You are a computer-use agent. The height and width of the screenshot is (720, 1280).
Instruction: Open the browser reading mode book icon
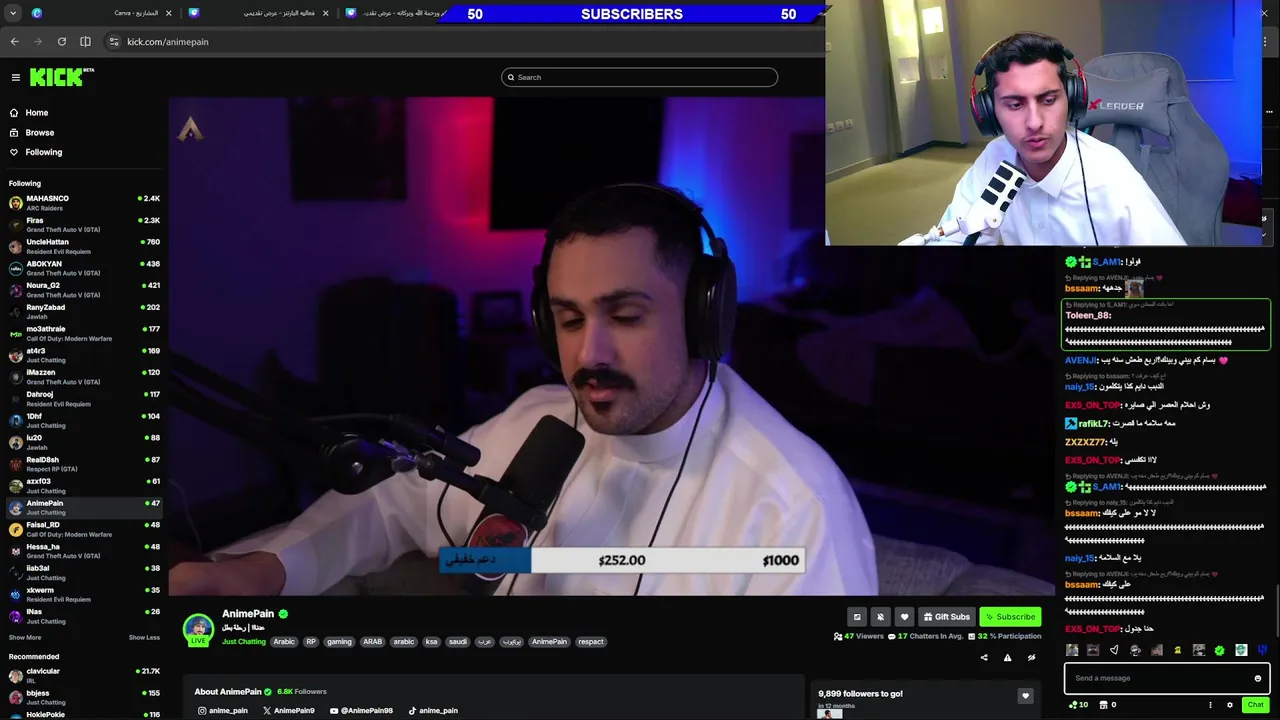coord(85,41)
